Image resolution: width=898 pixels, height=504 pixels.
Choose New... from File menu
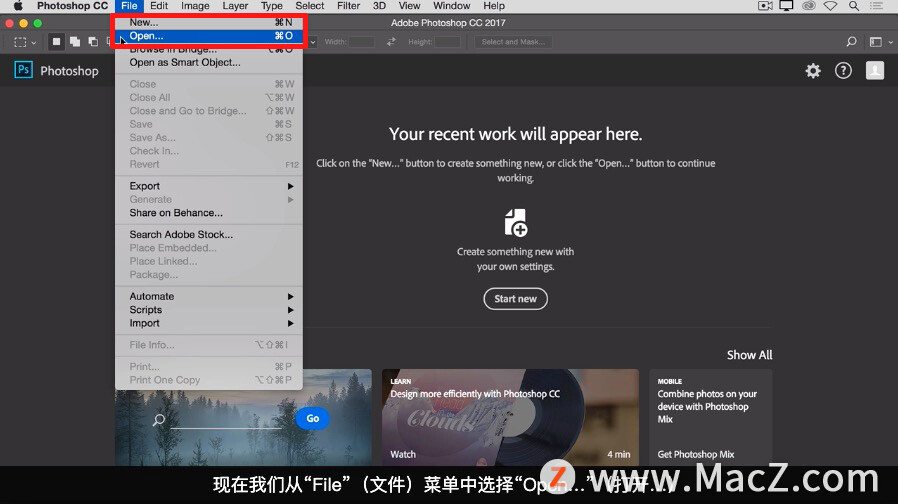pos(210,22)
